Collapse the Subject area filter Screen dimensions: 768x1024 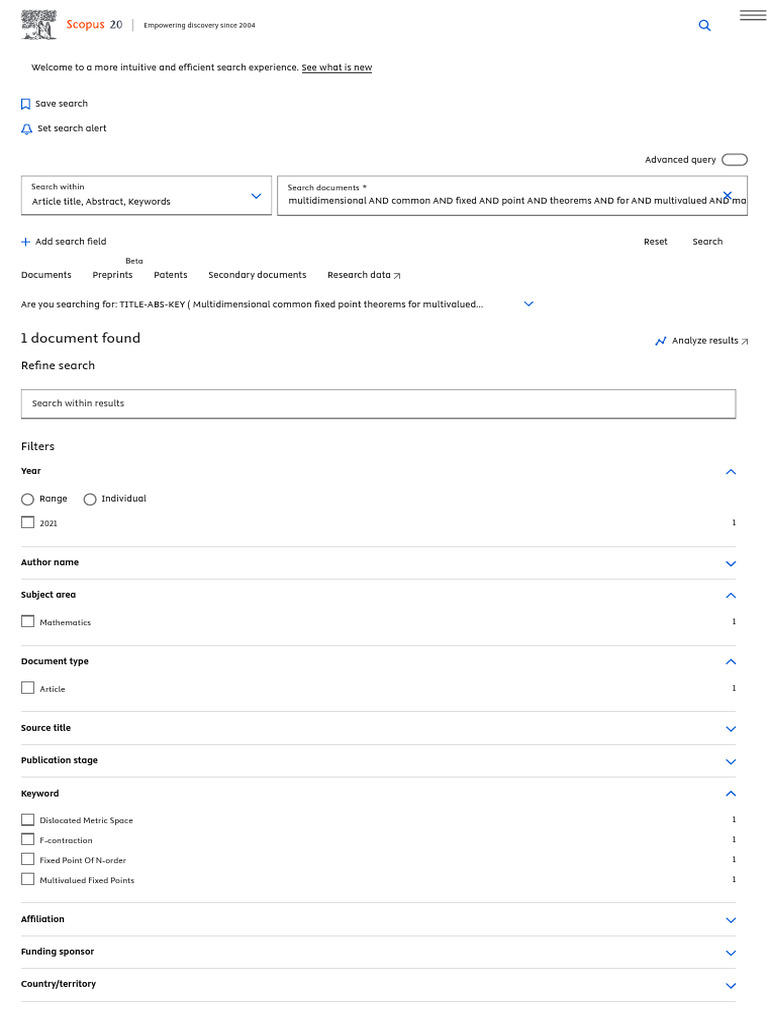click(731, 596)
